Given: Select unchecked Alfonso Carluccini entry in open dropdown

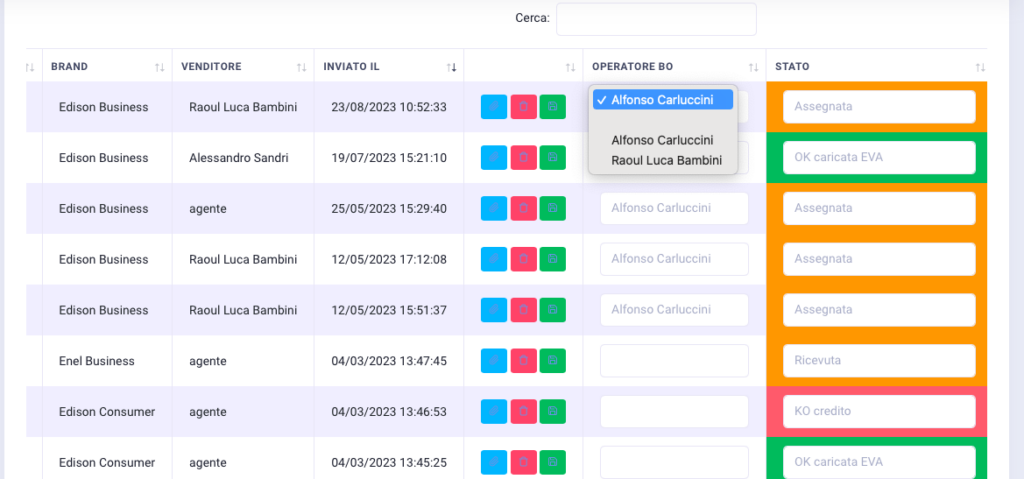Looking at the screenshot, I should click(x=663, y=140).
